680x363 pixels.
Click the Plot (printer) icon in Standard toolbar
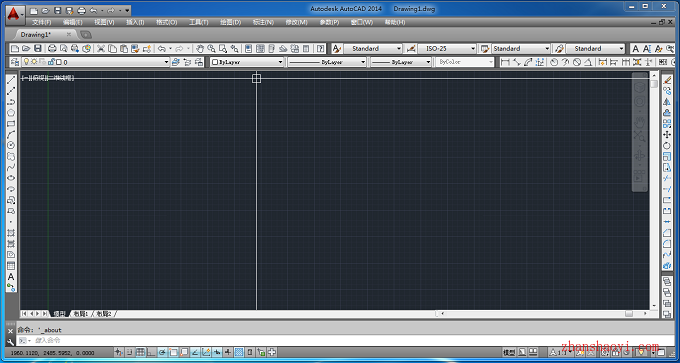[x=52, y=49]
